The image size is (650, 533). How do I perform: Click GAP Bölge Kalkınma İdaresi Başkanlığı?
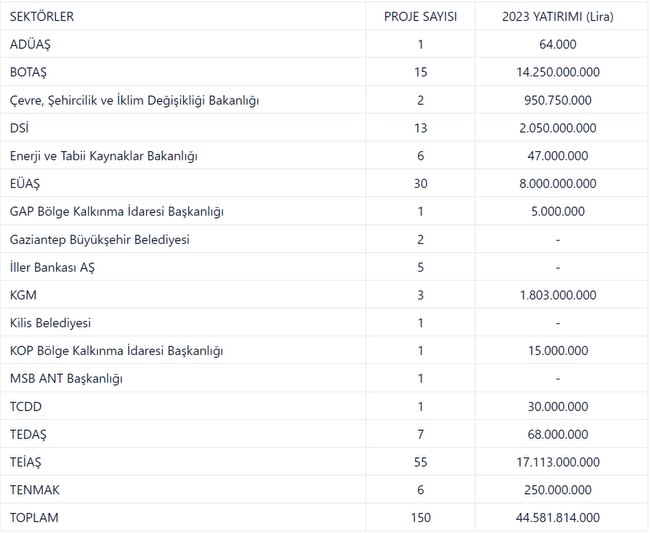click(116, 211)
